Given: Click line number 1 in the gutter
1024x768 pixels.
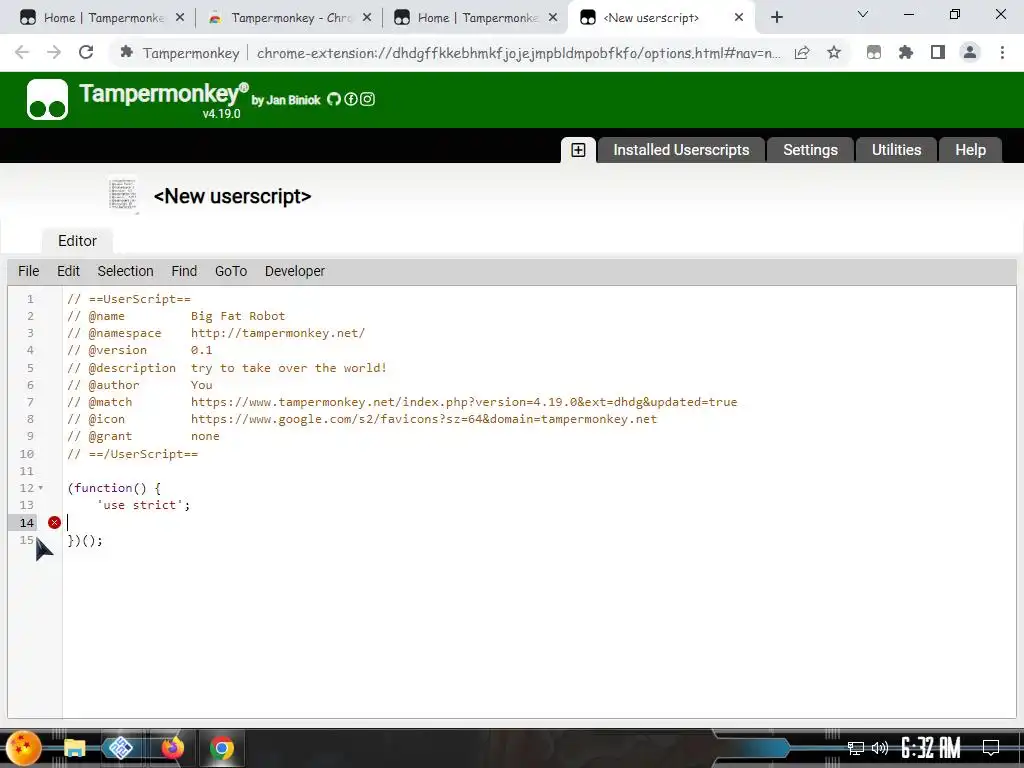Looking at the screenshot, I should pos(30,299).
